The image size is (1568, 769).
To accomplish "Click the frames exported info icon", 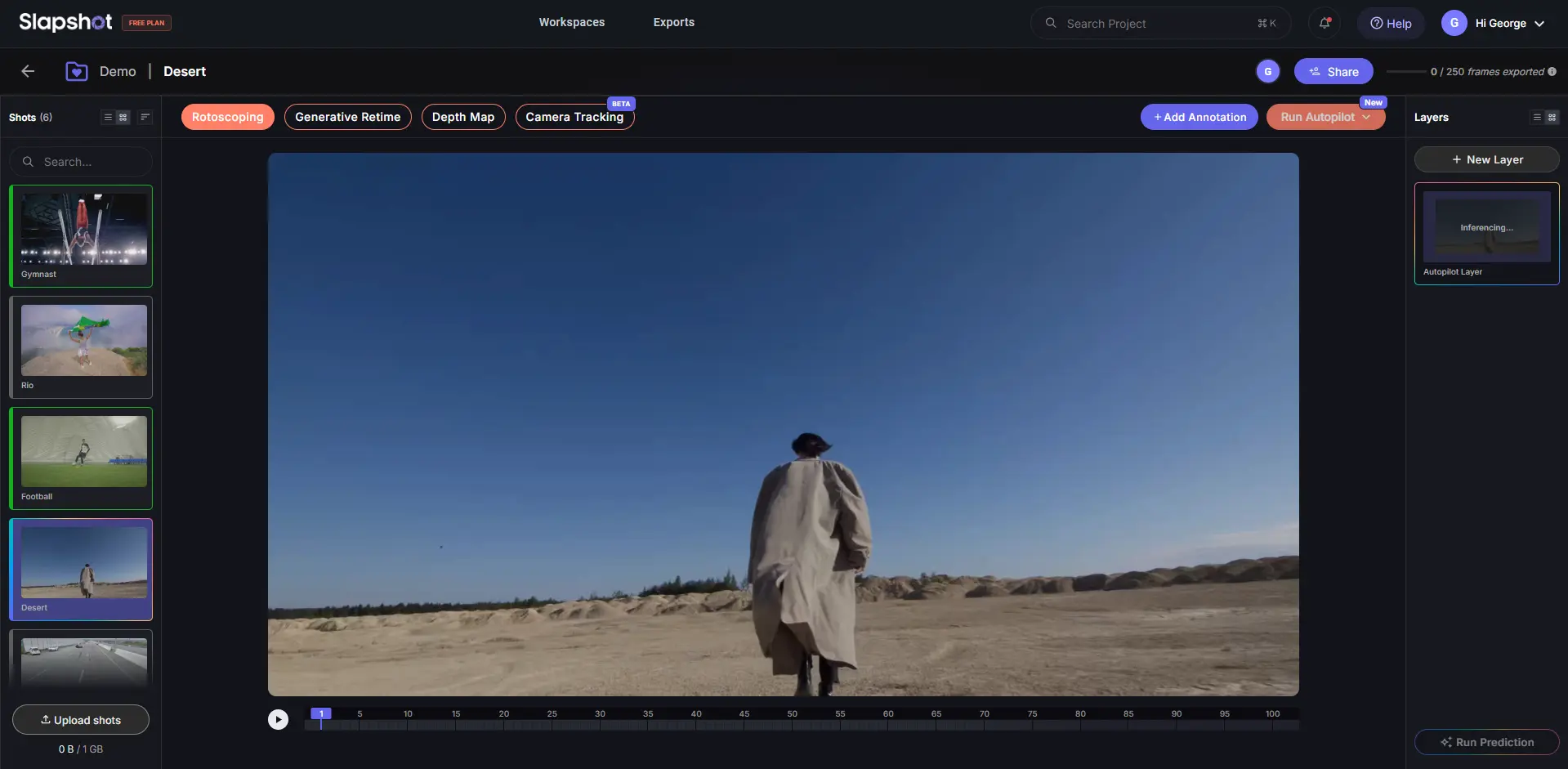I will 1552,72.
